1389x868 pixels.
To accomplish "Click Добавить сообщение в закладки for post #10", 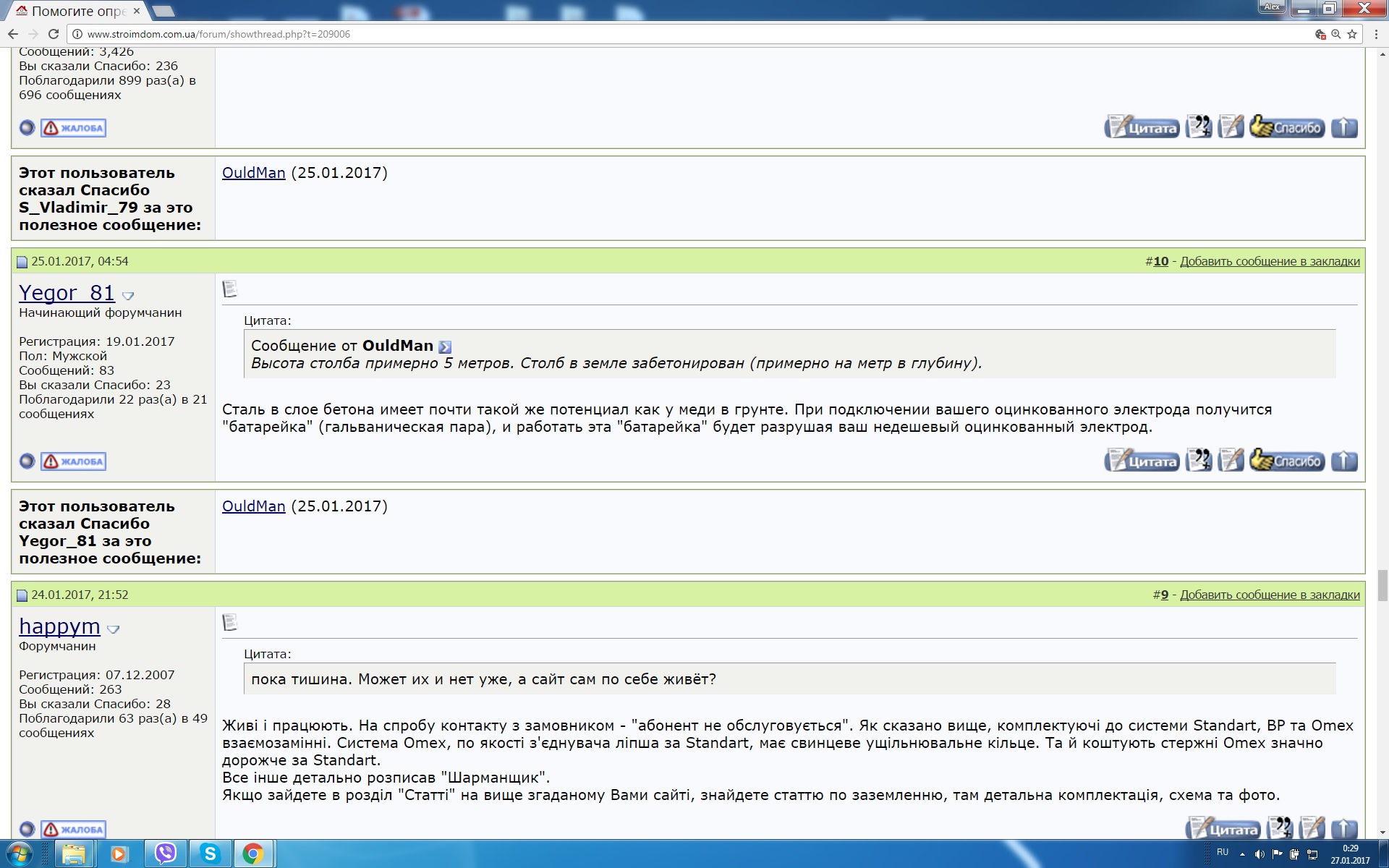I will click(1270, 261).
